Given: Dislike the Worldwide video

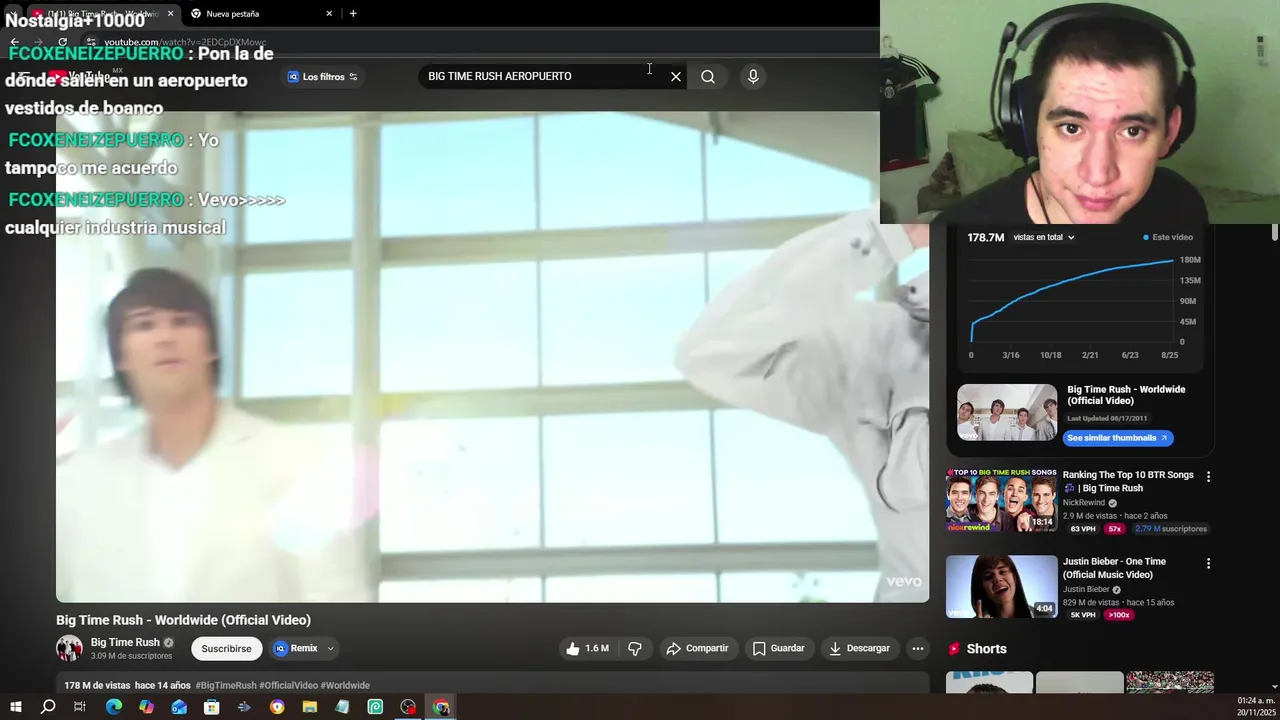Looking at the screenshot, I should (x=635, y=648).
